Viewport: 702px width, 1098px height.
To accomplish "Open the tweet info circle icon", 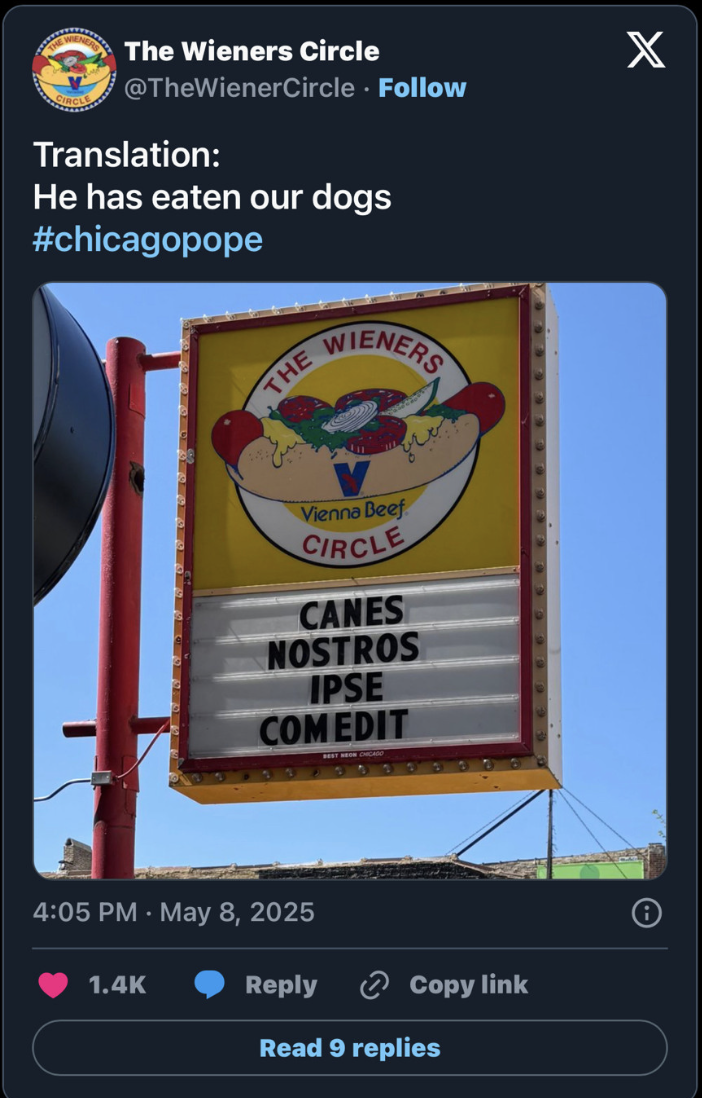I will pos(646,913).
